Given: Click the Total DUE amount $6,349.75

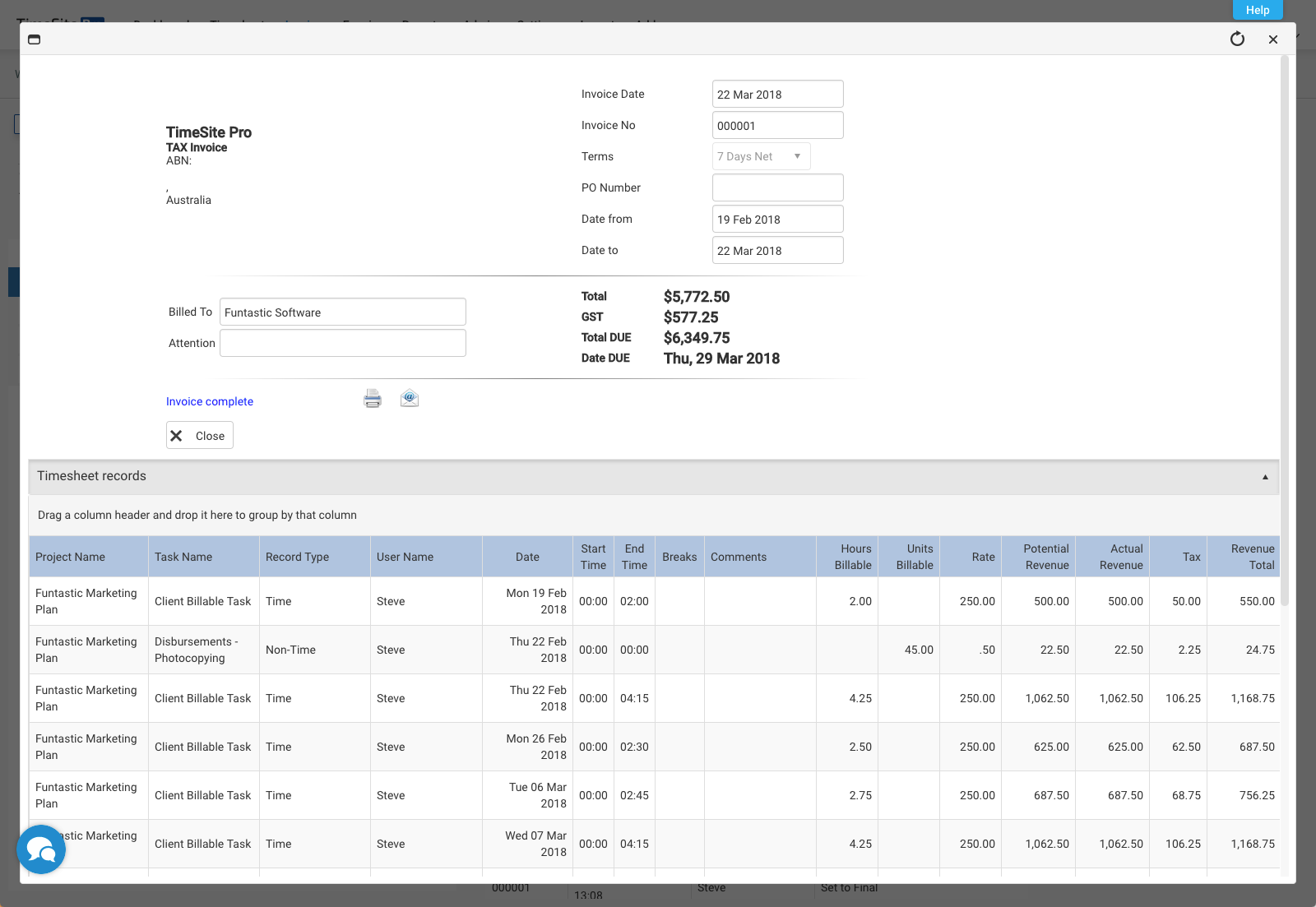Looking at the screenshot, I should click(697, 338).
